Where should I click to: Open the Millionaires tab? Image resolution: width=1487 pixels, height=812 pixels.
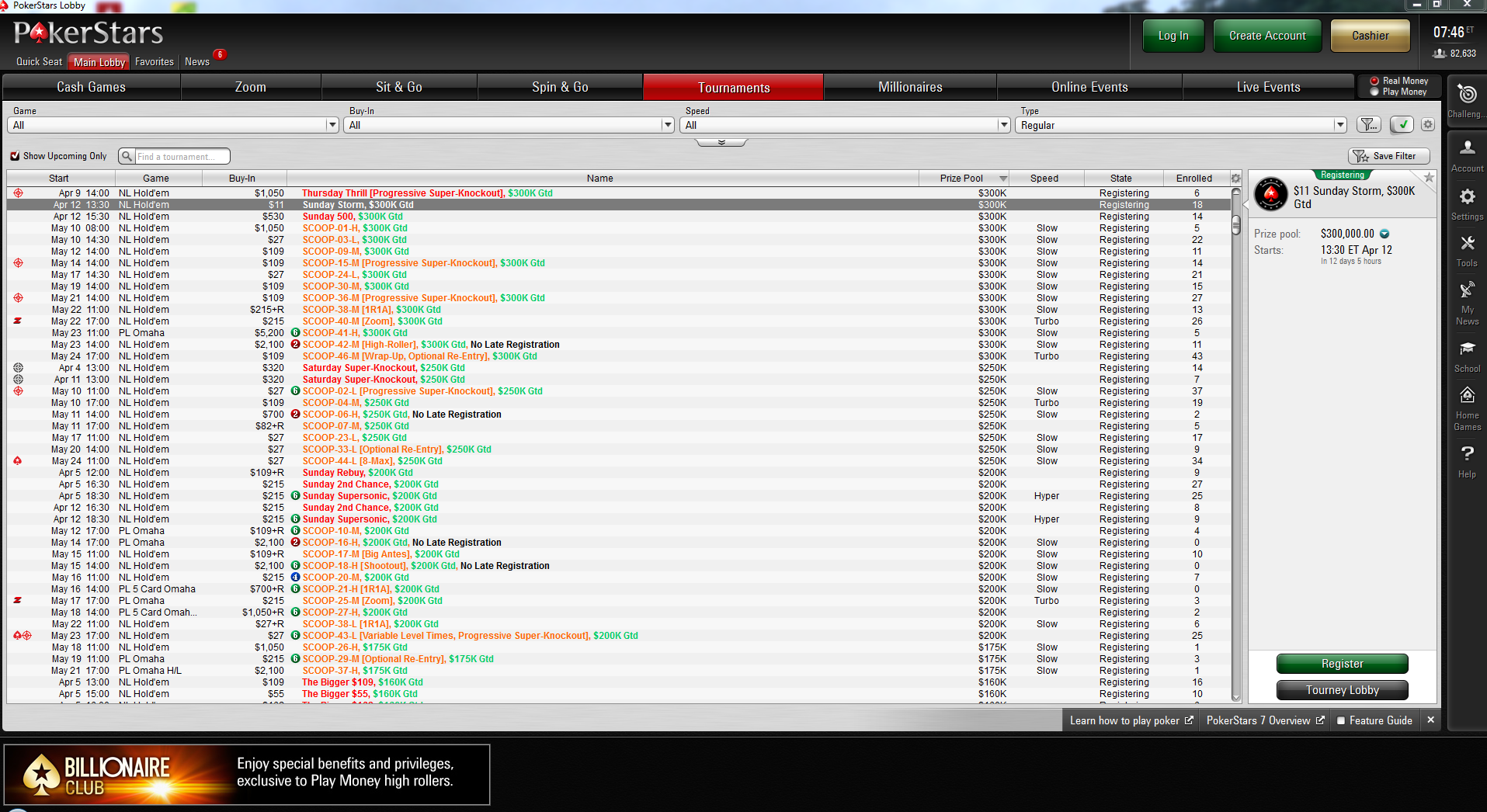pyautogui.click(x=910, y=87)
